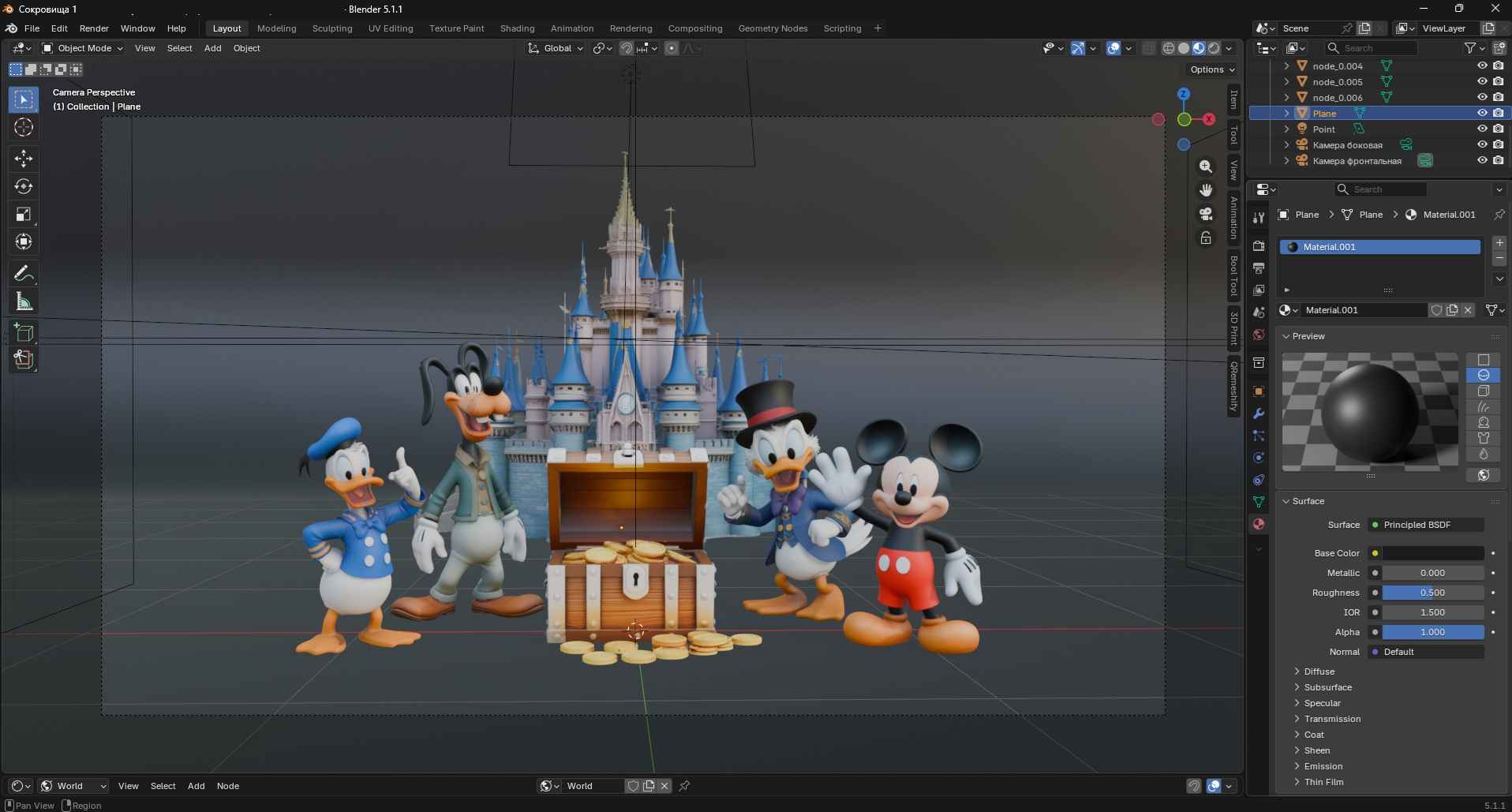Open the Physics properties tab

(1259, 458)
